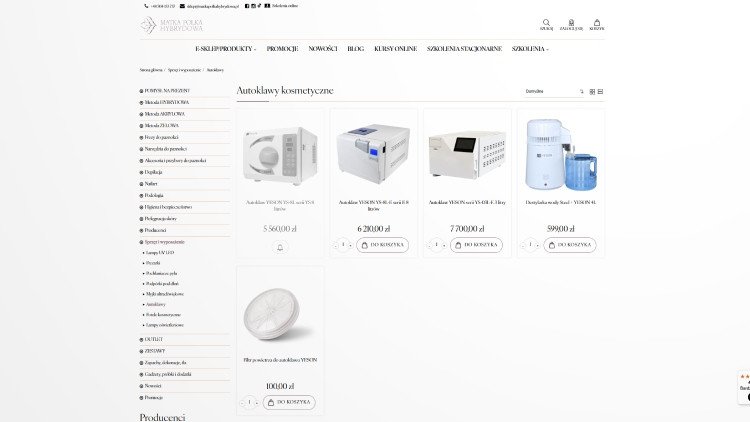750x422 pixels.
Task: Add Destylarka wody to cart (Do koszyka)
Action: point(569,245)
